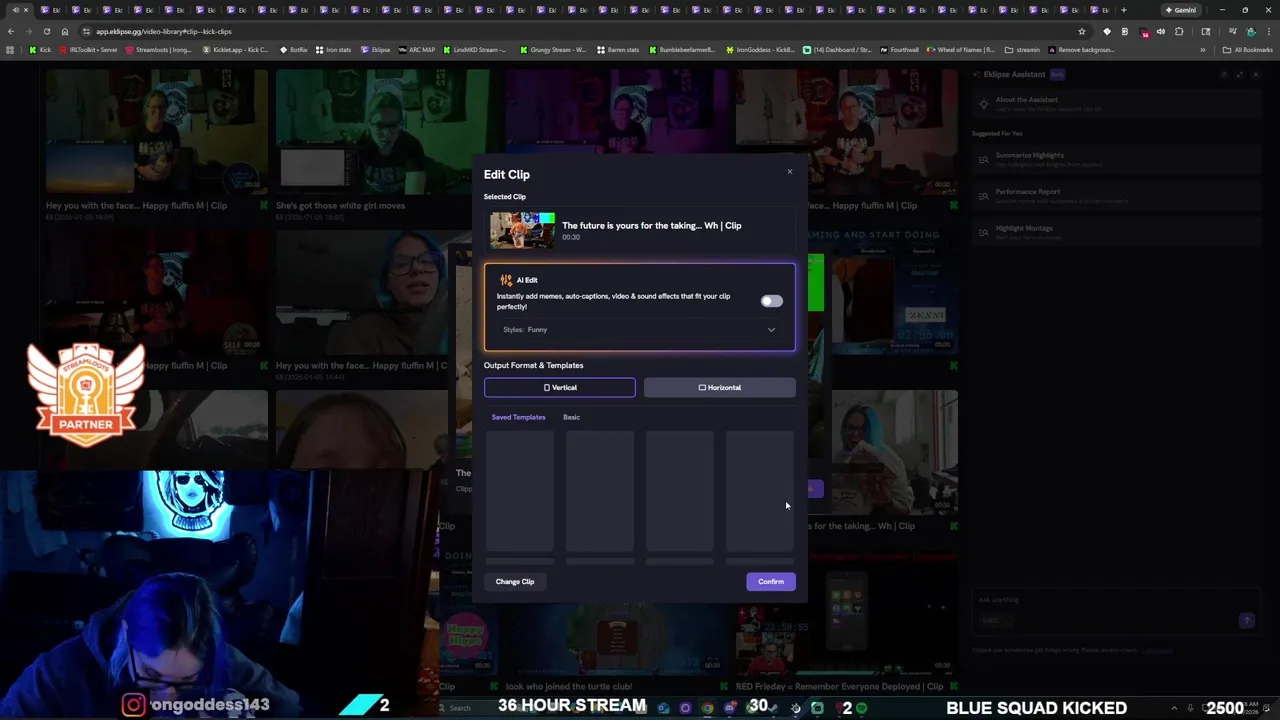Reload the page with browser refresh icon

point(46,31)
